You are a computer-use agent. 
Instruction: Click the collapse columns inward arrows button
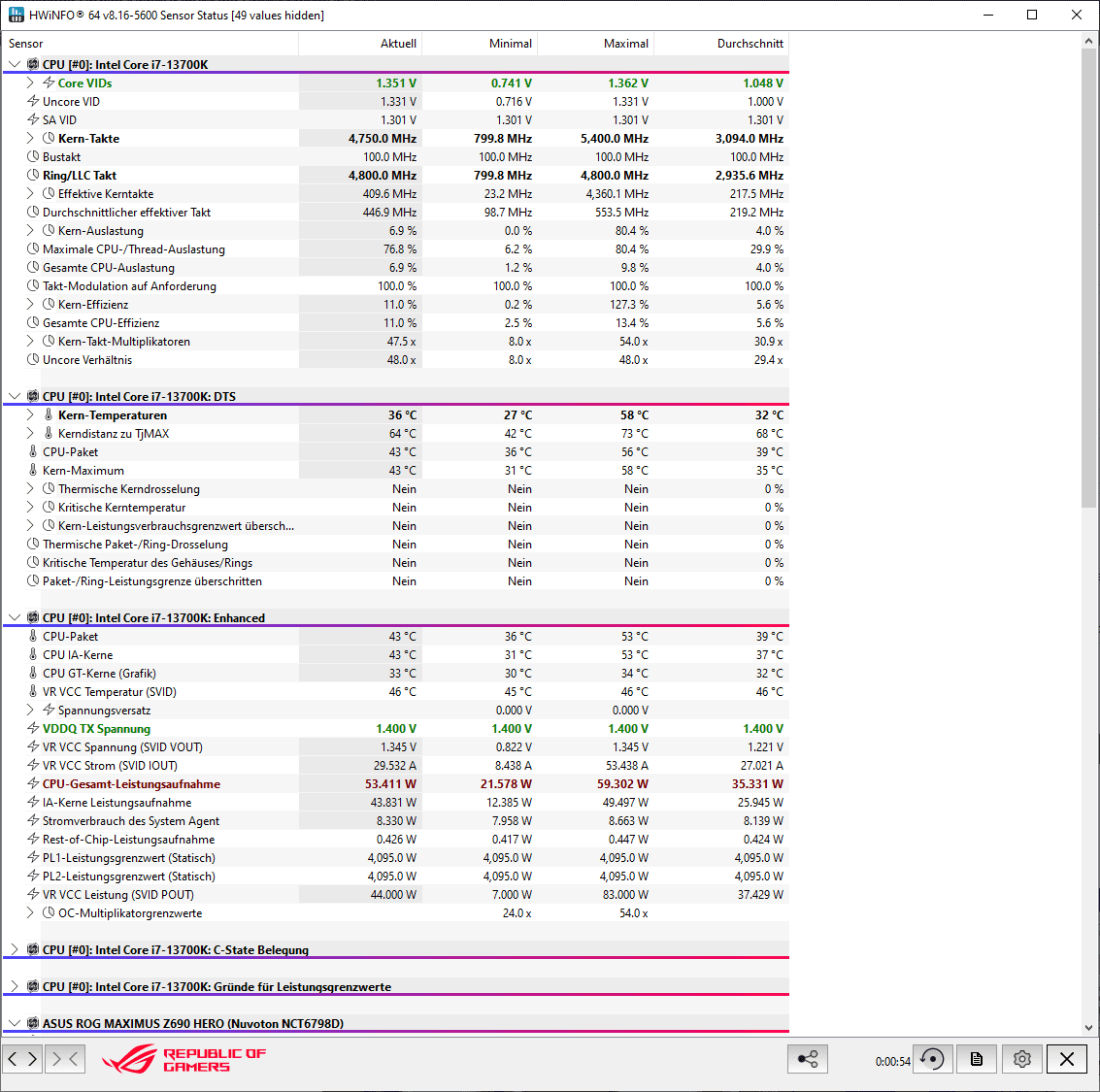click(65, 1059)
